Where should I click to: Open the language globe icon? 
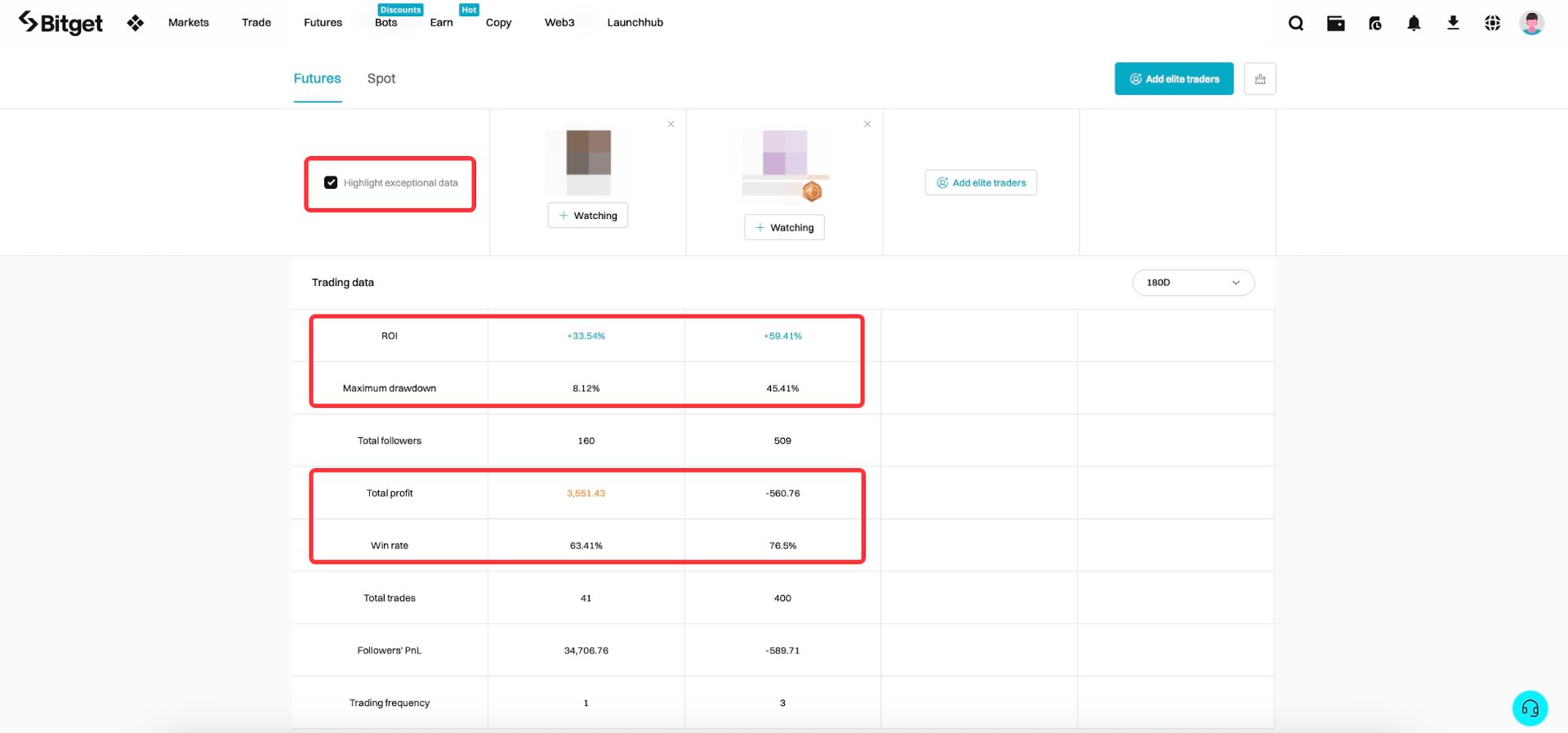click(x=1493, y=23)
